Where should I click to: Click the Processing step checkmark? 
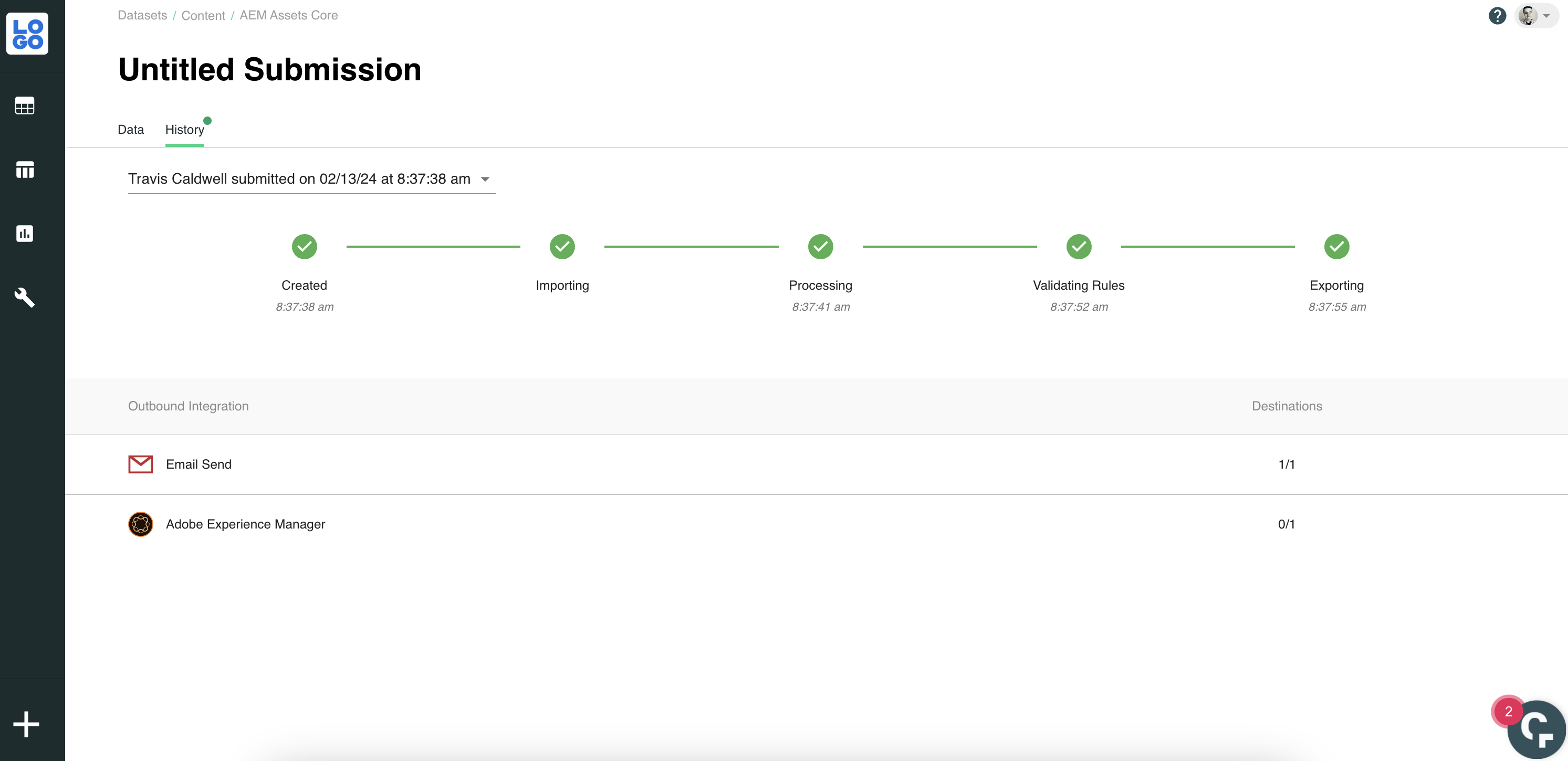(x=821, y=246)
